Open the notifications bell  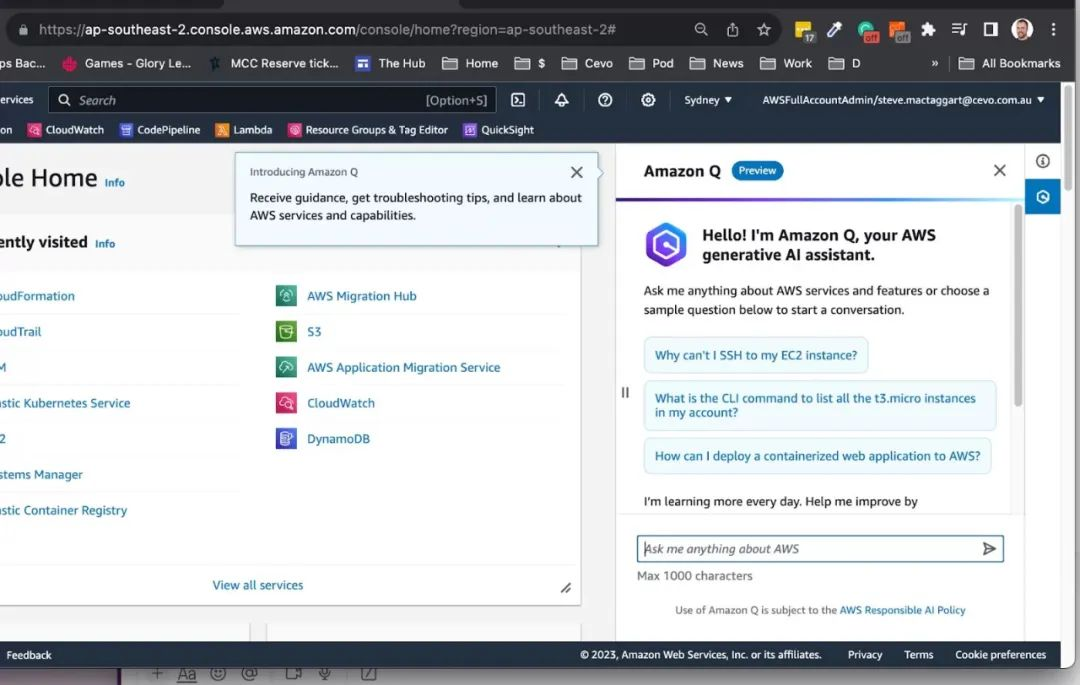coord(561,100)
